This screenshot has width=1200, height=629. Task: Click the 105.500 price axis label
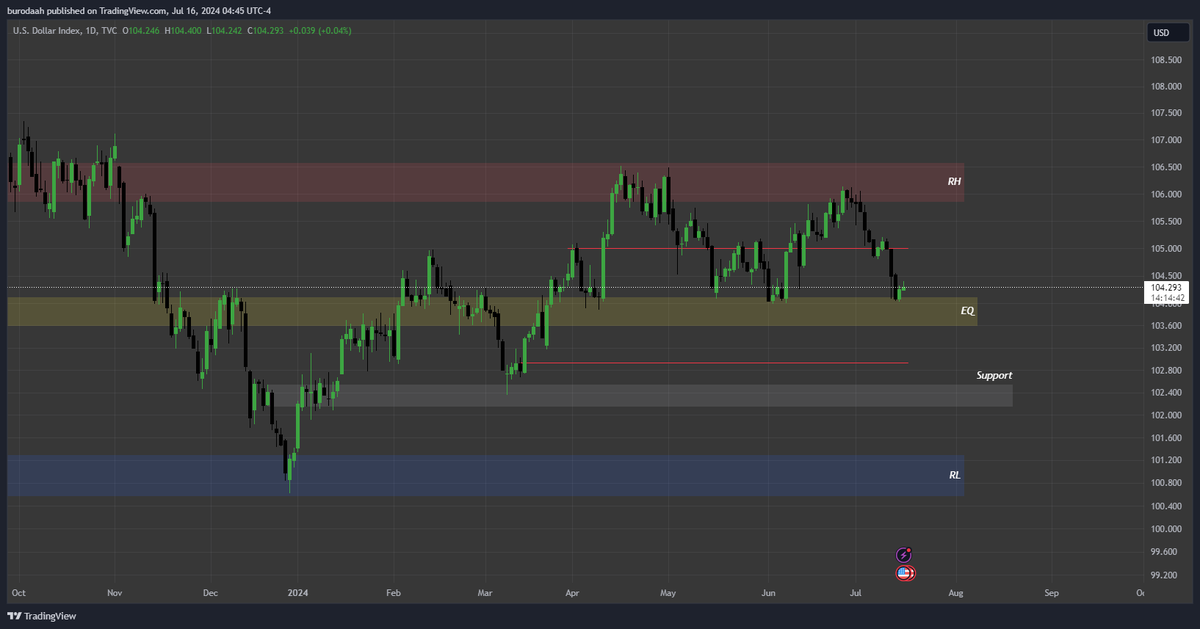pyautogui.click(x=1166, y=221)
